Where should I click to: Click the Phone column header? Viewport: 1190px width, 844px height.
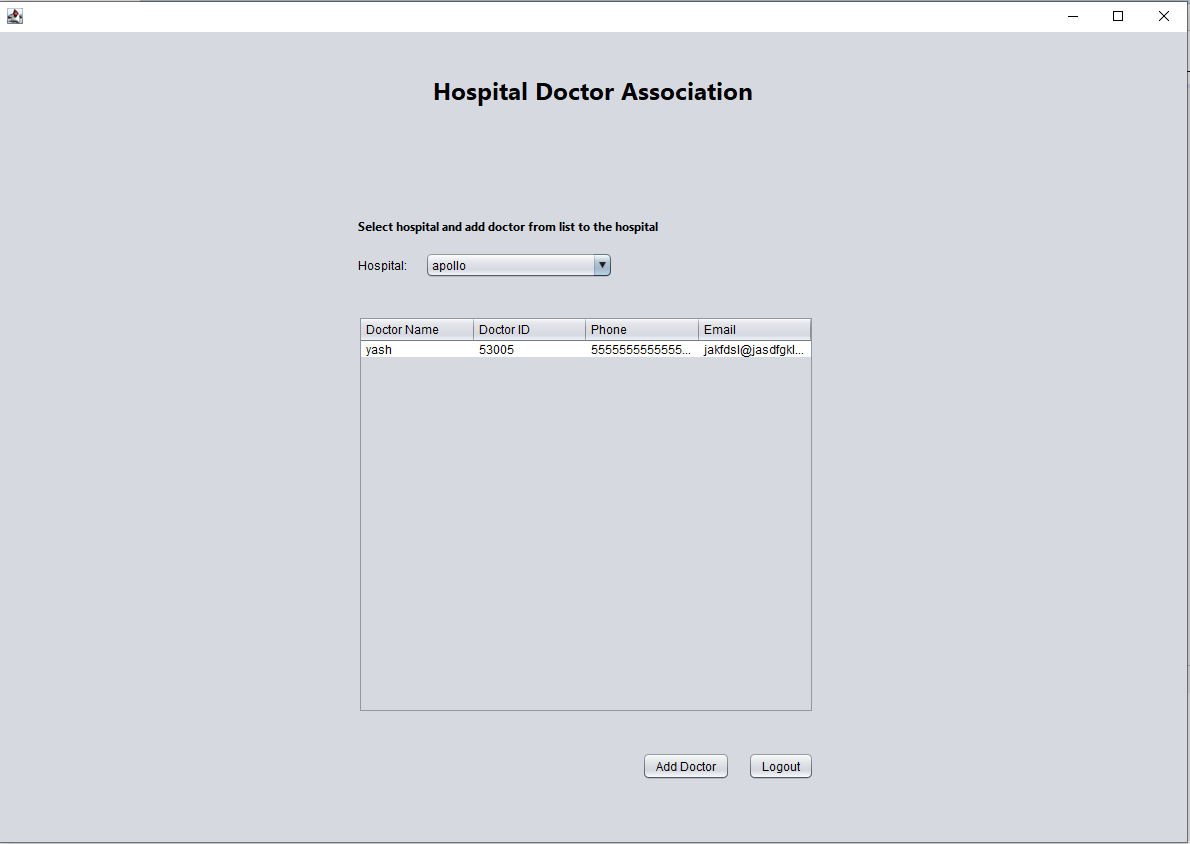tap(640, 329)
